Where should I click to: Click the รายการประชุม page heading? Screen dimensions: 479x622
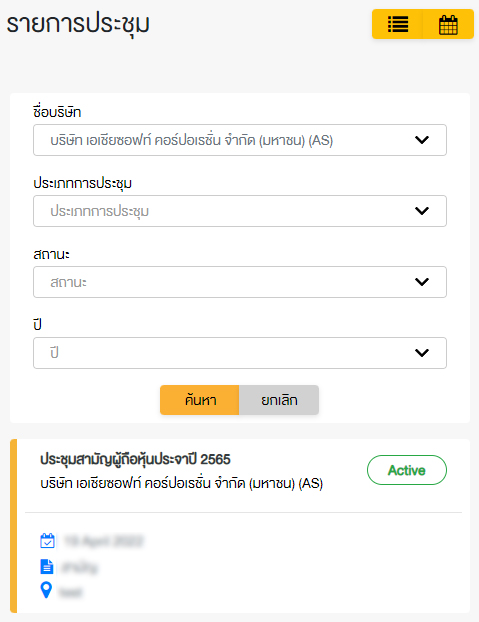pyautogui.click(x=78, y=25)
